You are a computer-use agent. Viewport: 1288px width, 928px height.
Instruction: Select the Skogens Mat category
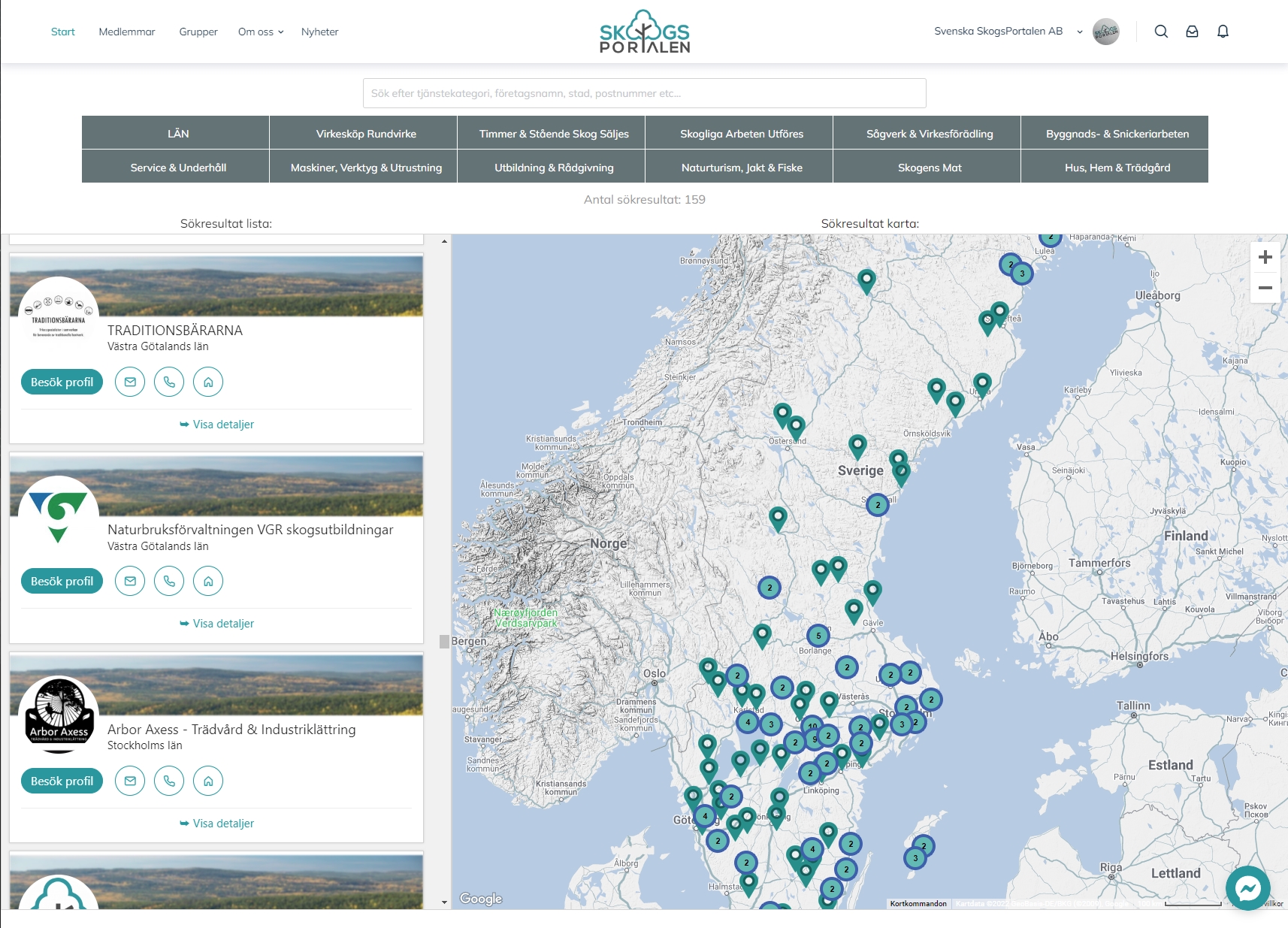927,167
